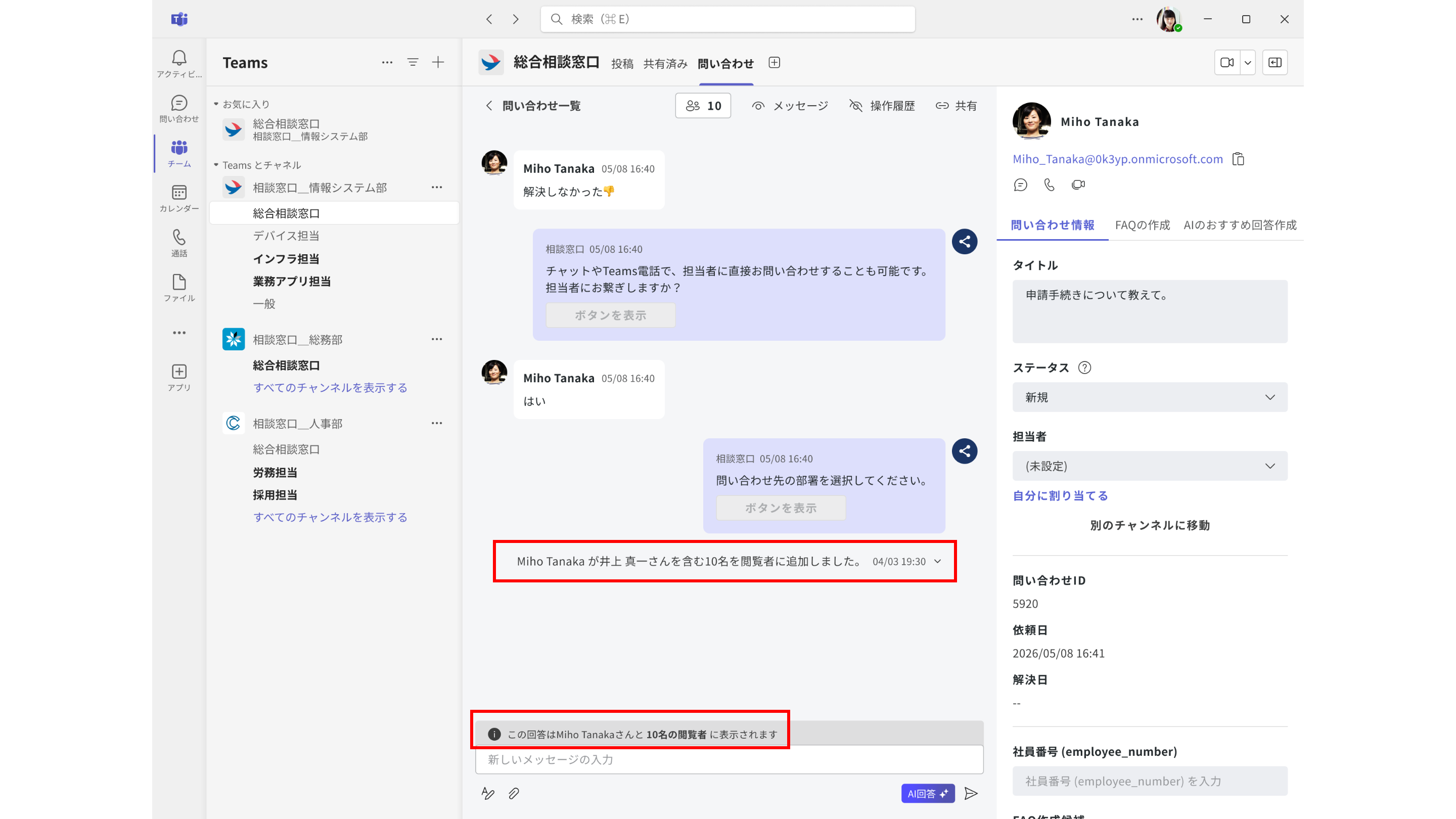The width and height of the screenshot is (1456, 819).
Task: Start a video meeting with camera icon
Action: point(1227,62)
